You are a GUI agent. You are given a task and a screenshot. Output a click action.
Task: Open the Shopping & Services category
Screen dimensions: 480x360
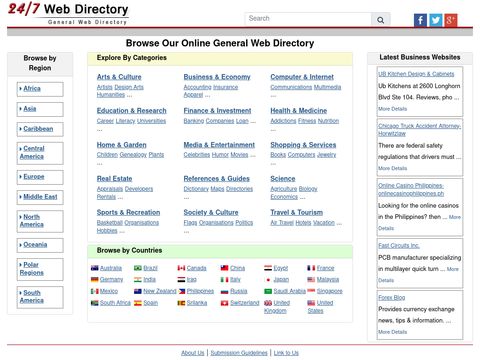click(x=303, y=145)
